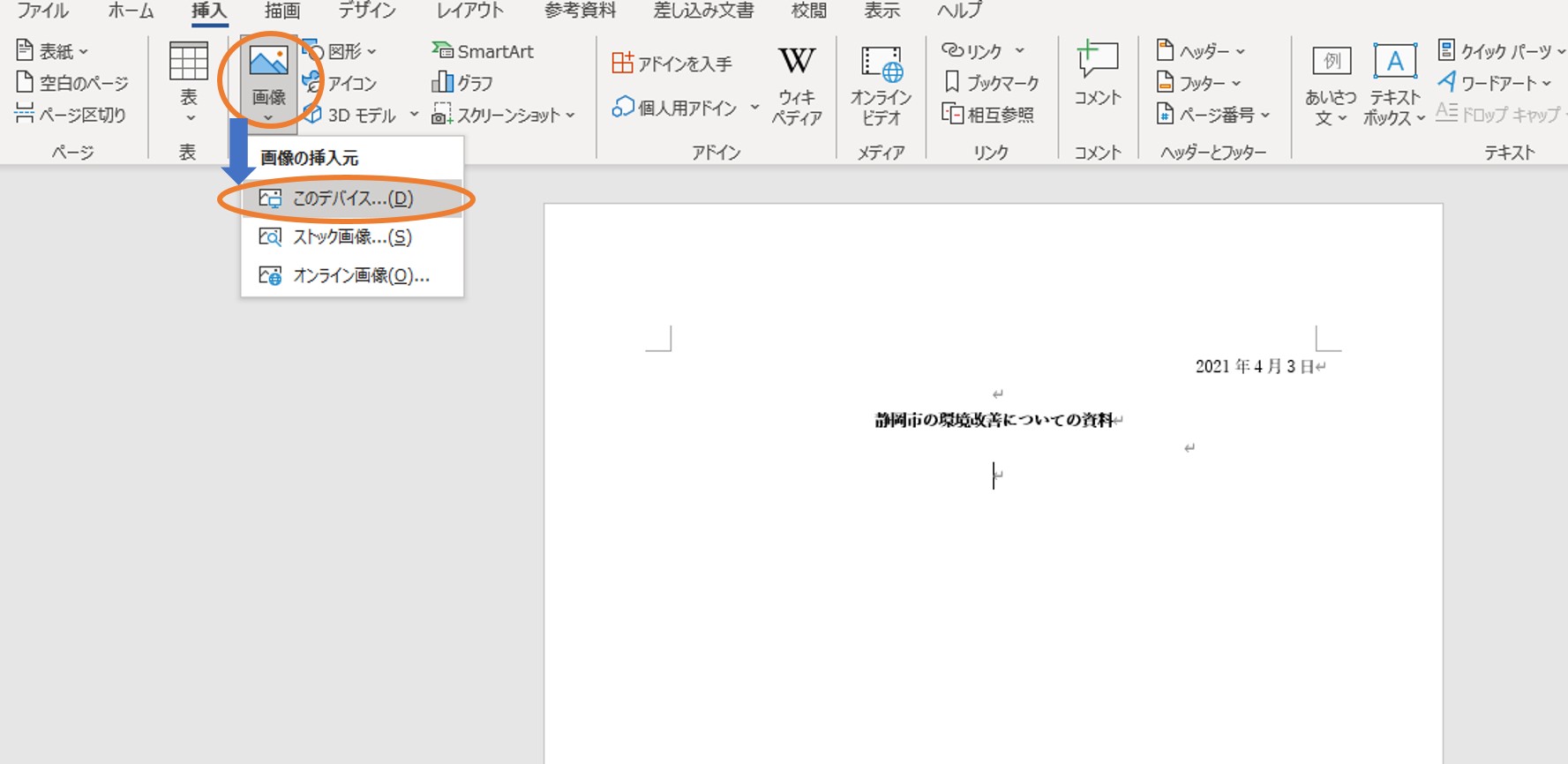Switch to the デザイン tab
This screenshot has width=1568, height=764.
click(x=367, y=11)
